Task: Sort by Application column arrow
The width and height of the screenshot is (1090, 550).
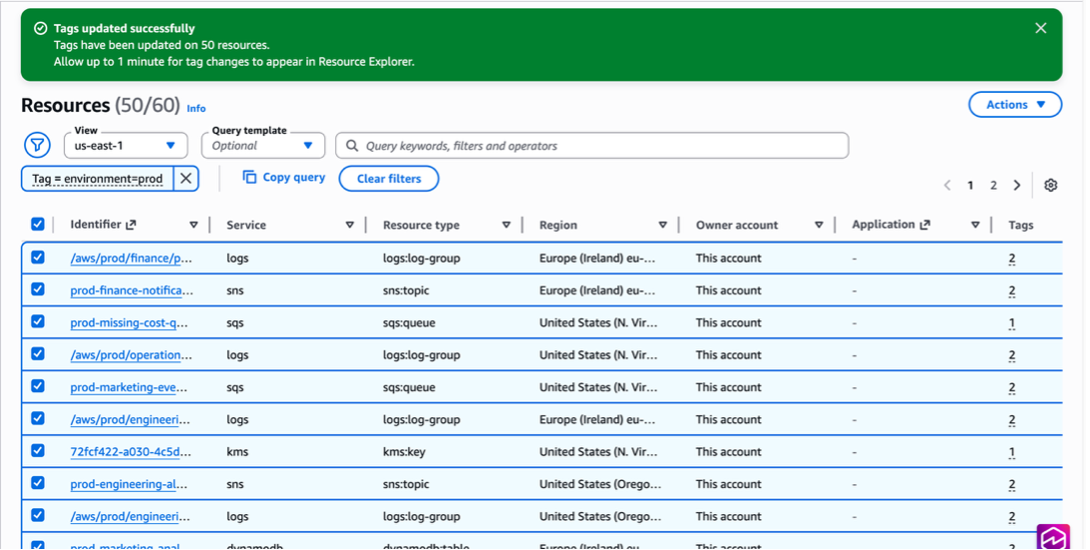Action: point(975,225)
